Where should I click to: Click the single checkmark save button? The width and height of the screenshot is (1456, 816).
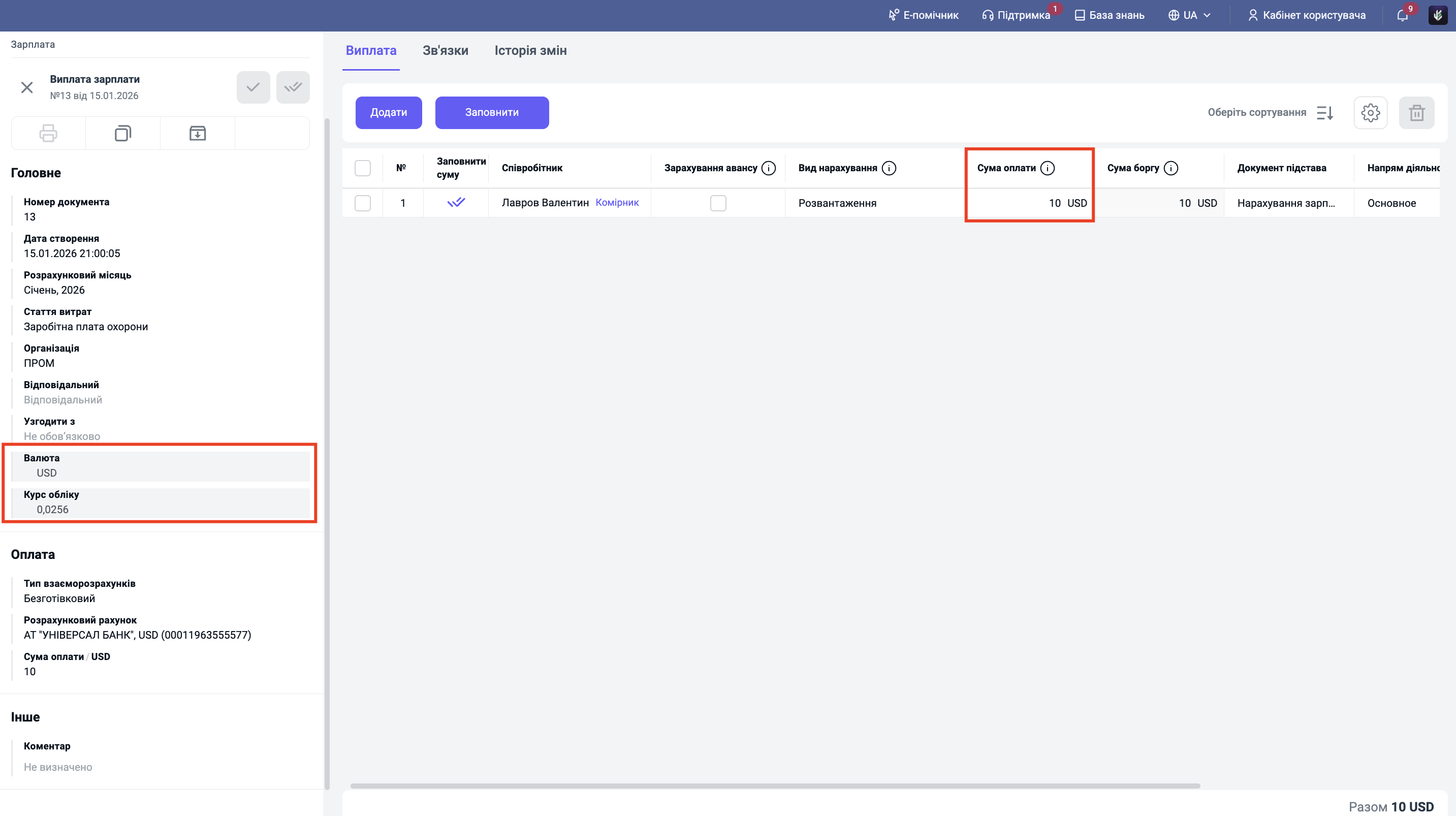click(252, 87)
